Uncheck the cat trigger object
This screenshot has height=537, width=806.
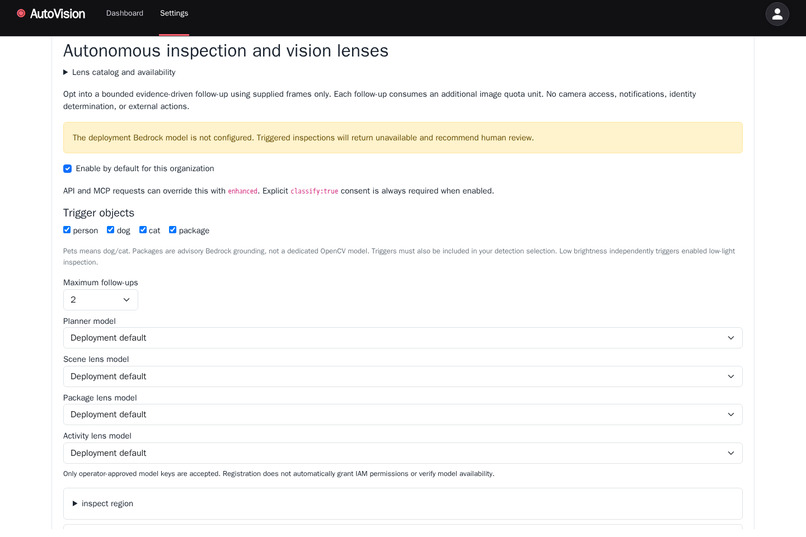pyautogui.click(x=143, y=230)
